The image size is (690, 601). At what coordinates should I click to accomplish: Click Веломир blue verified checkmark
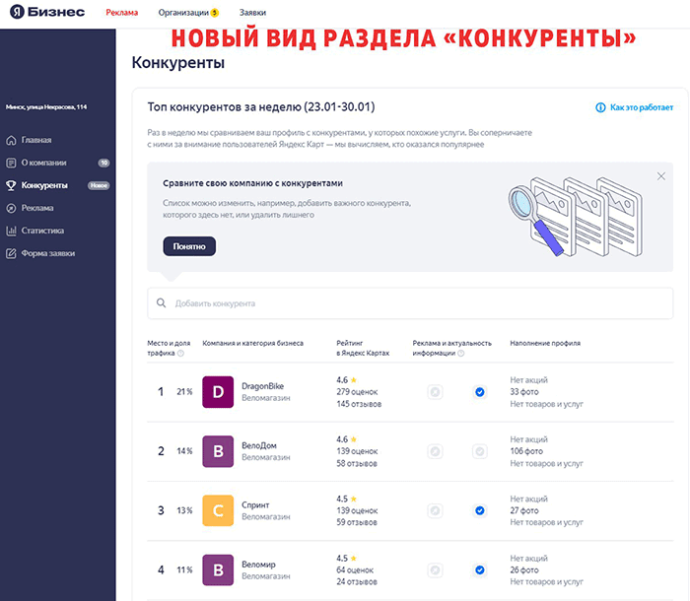tap(480, 570)
